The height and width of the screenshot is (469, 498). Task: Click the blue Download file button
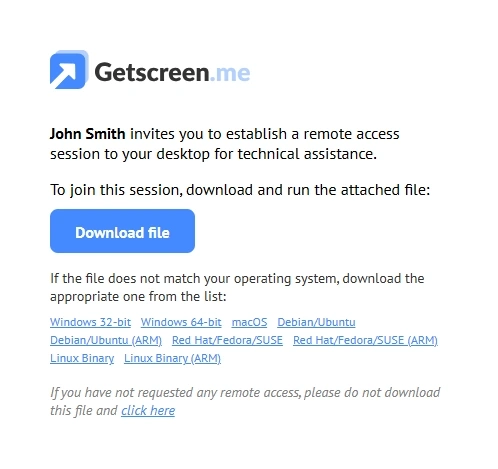[x=122, y=231]
